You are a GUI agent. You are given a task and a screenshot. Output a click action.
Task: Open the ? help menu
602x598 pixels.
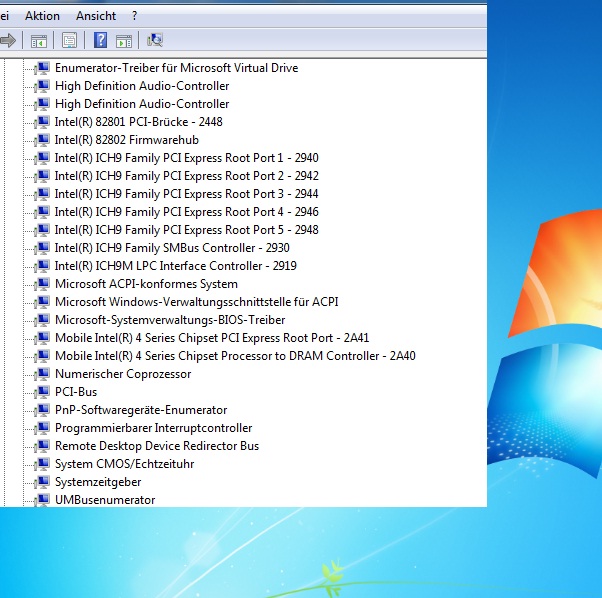tap(134, 16)
